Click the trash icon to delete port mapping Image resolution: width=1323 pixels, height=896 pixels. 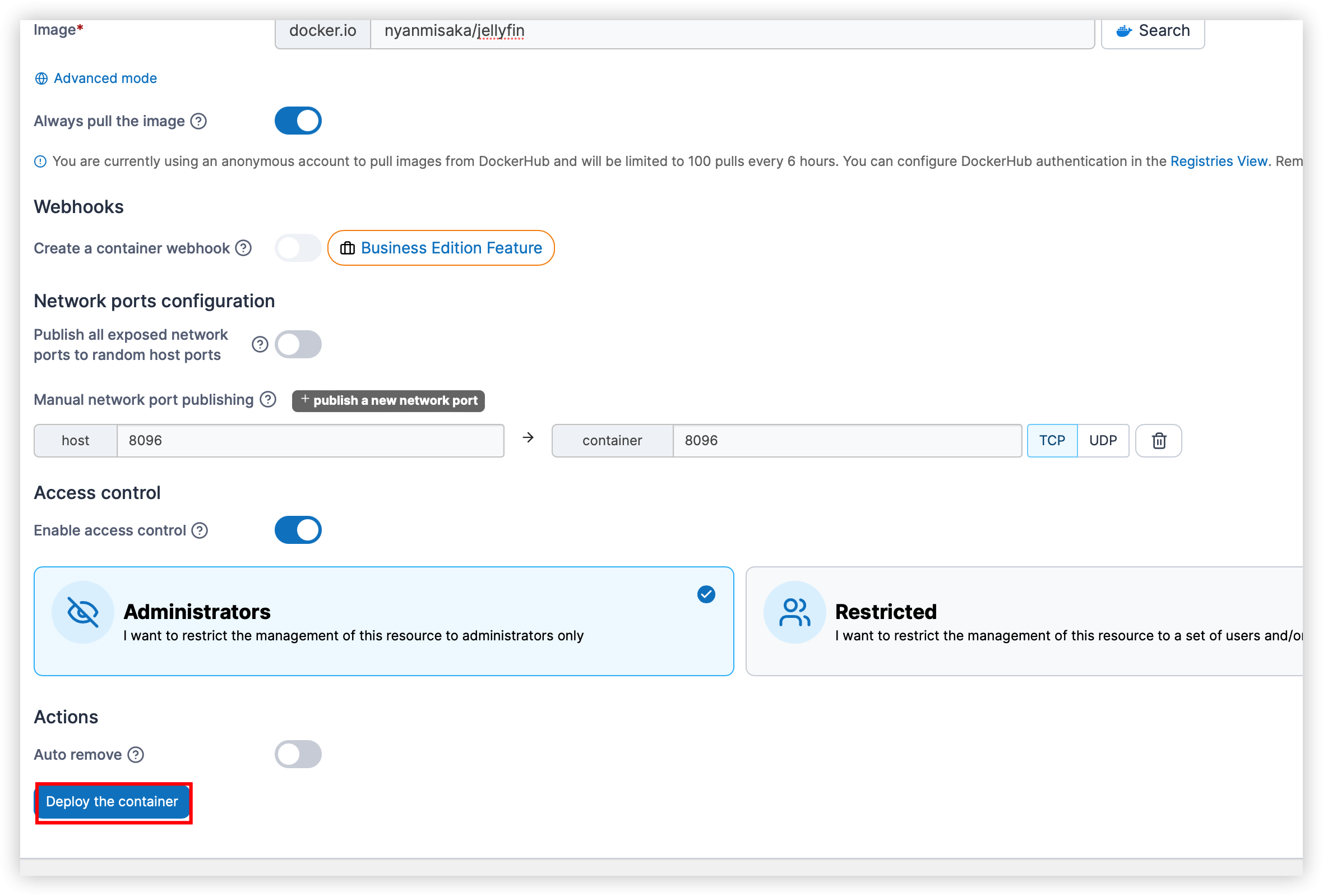pyautogui.click(x=1159, y=441)
